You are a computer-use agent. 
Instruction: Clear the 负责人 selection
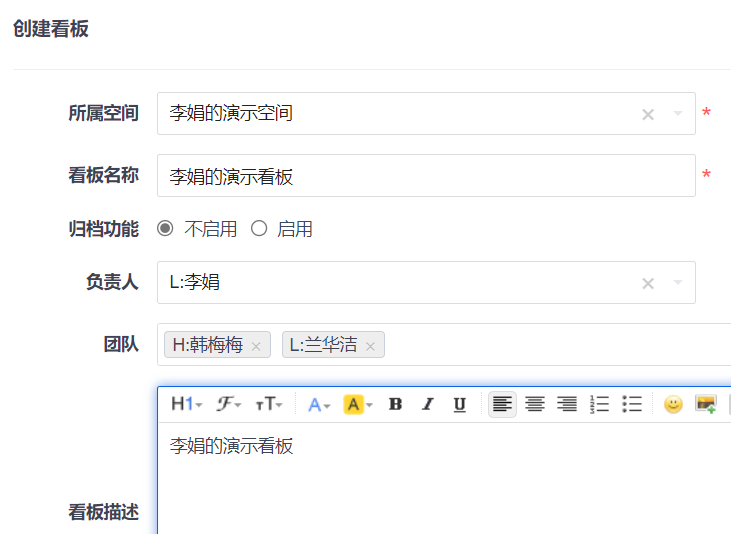648,283
